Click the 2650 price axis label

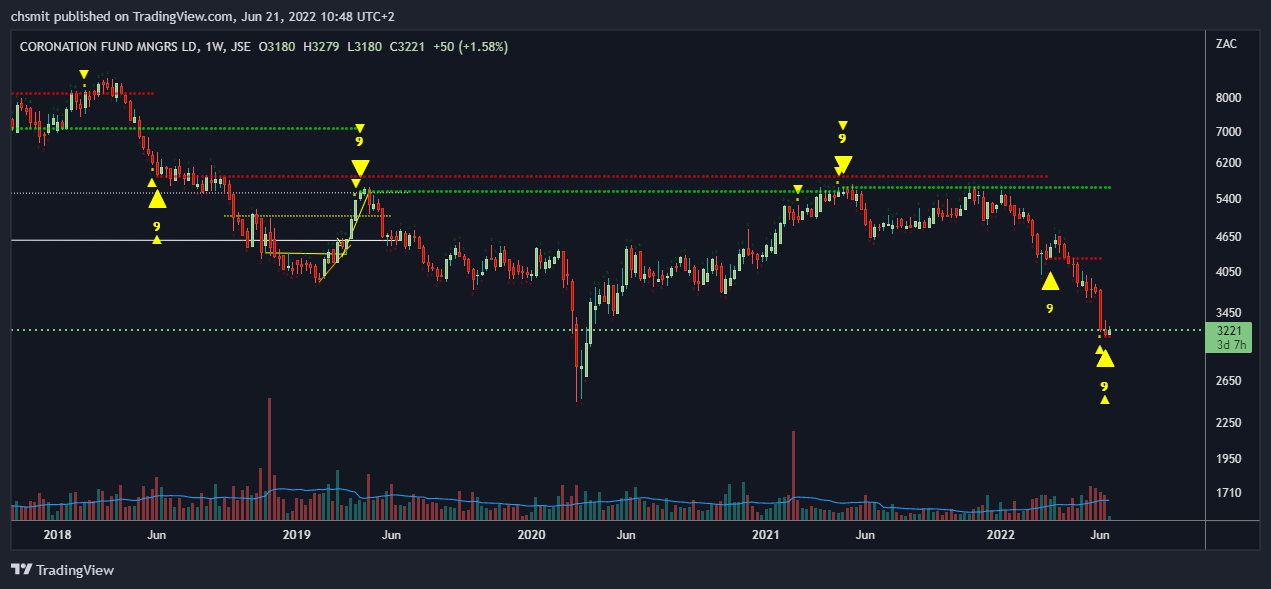point(1229,381)
